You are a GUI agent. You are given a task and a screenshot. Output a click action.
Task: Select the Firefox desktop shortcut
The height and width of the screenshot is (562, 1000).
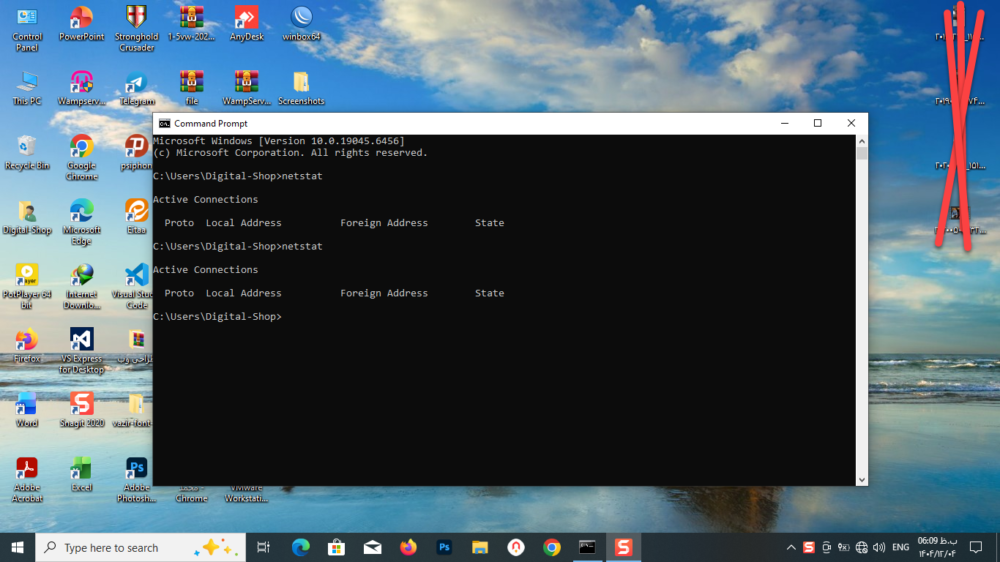[27, 346]
